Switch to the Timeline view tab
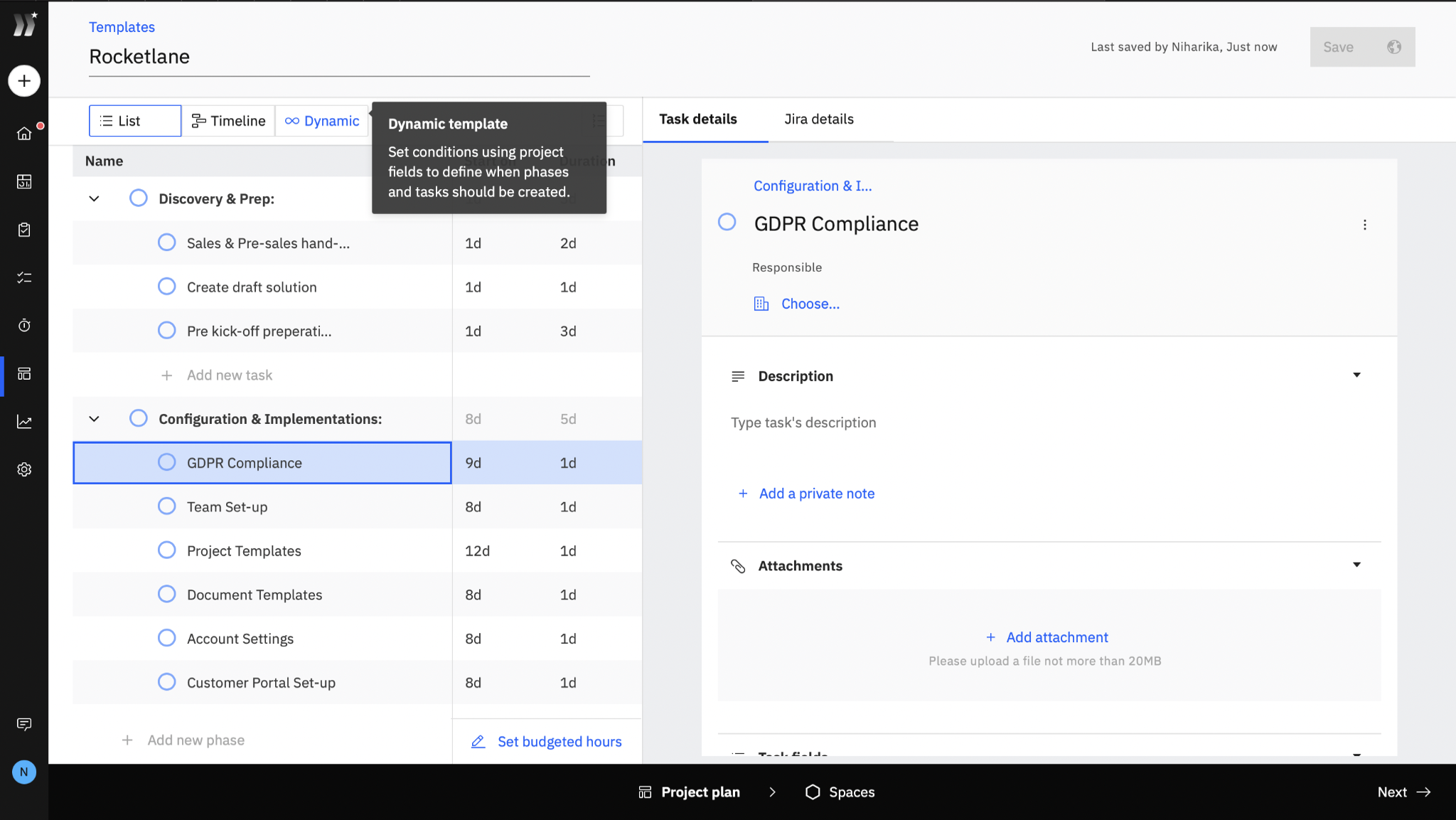 click(229, 121)
